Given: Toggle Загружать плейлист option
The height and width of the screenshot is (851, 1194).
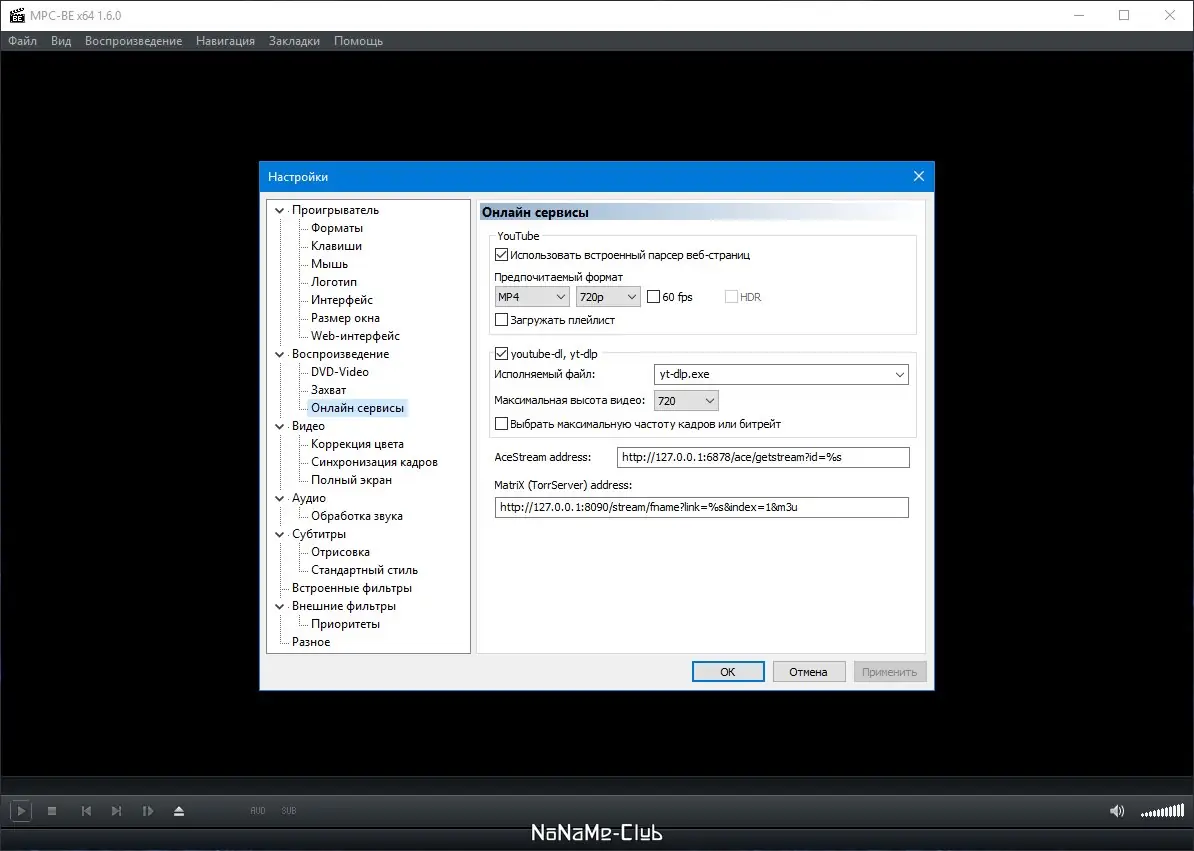Looking at the screenshot, I should click(x=501, y=318).
